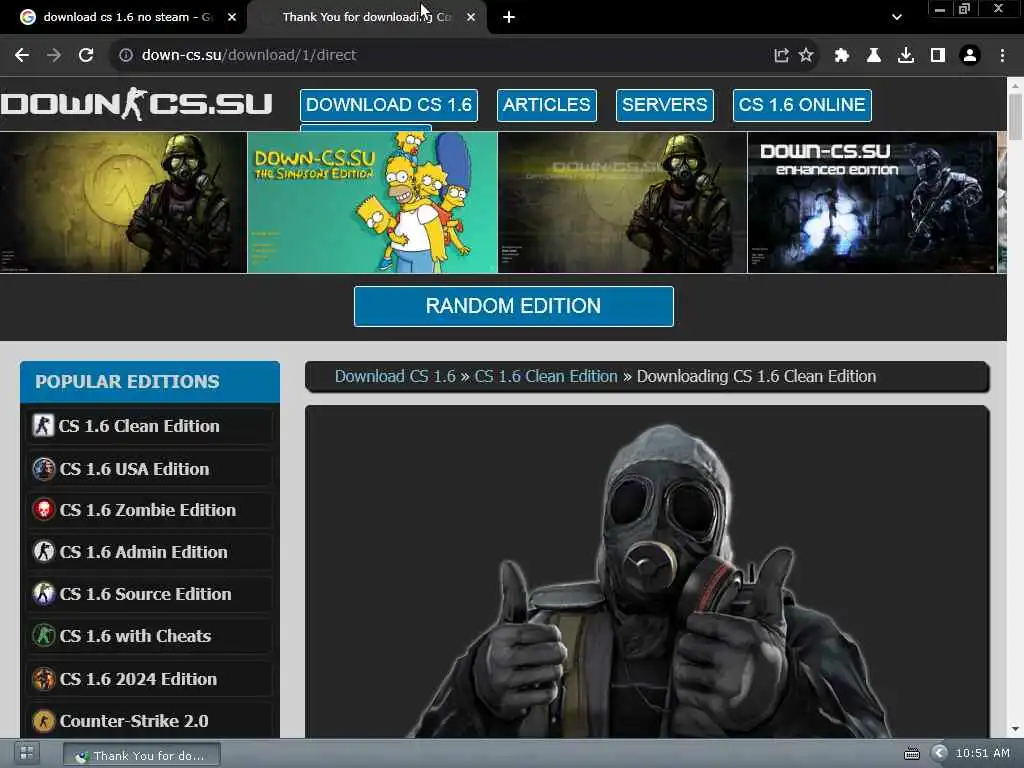
Task: Follow the 'CS 1.6 Clean Edition' breadcrumb link
Action: (546, 376)
